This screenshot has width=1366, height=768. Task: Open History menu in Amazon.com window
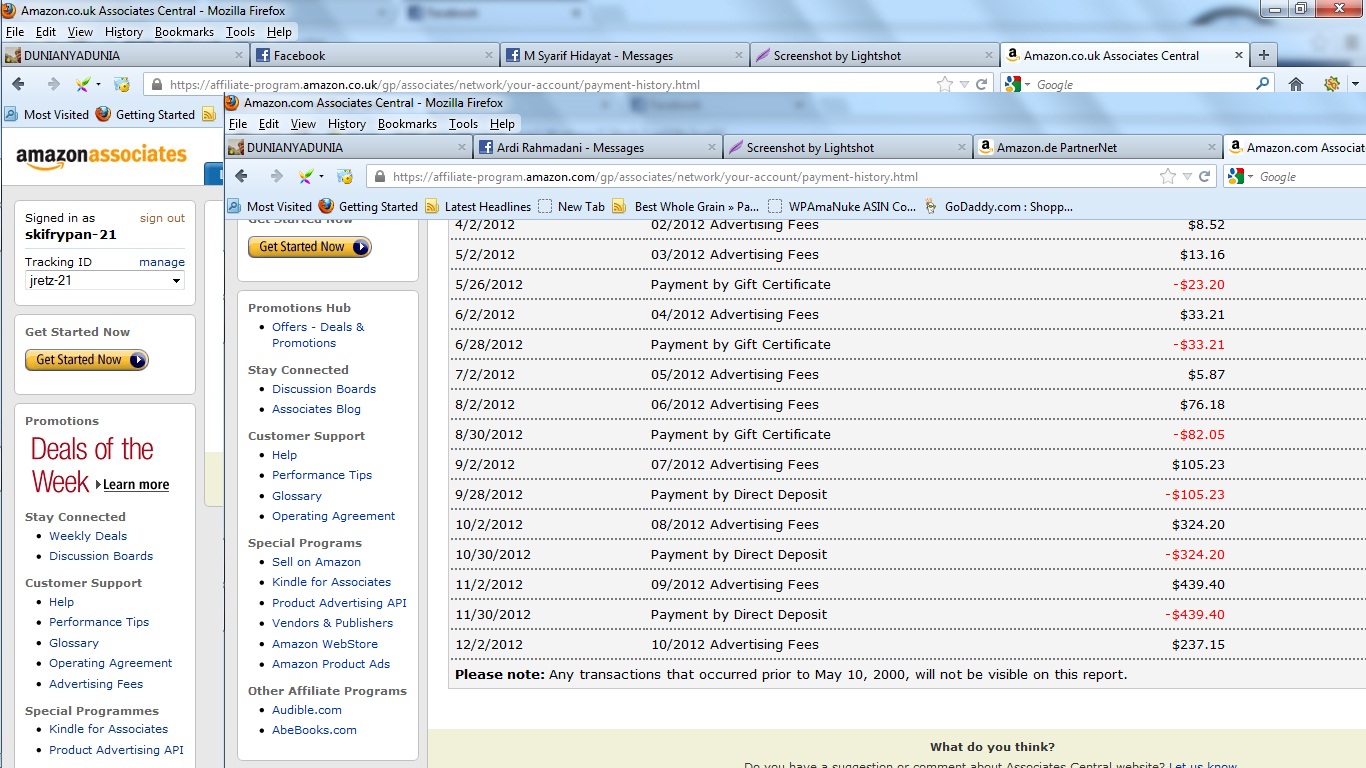point(347,124)
